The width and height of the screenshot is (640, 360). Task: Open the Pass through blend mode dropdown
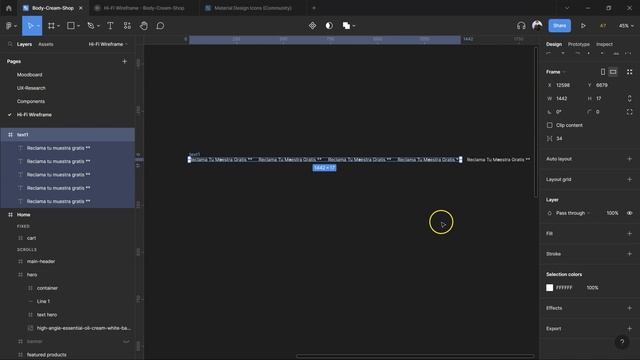(573, 213)
